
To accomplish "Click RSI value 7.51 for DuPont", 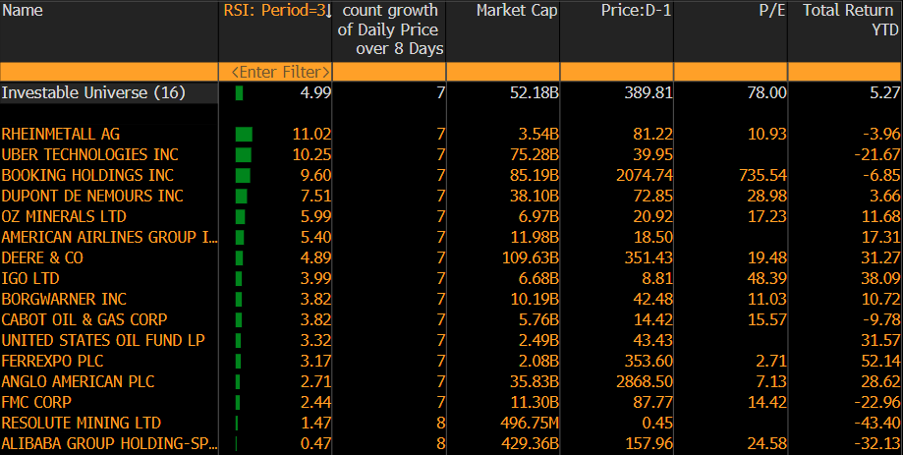I will click(x=315, y=196).
